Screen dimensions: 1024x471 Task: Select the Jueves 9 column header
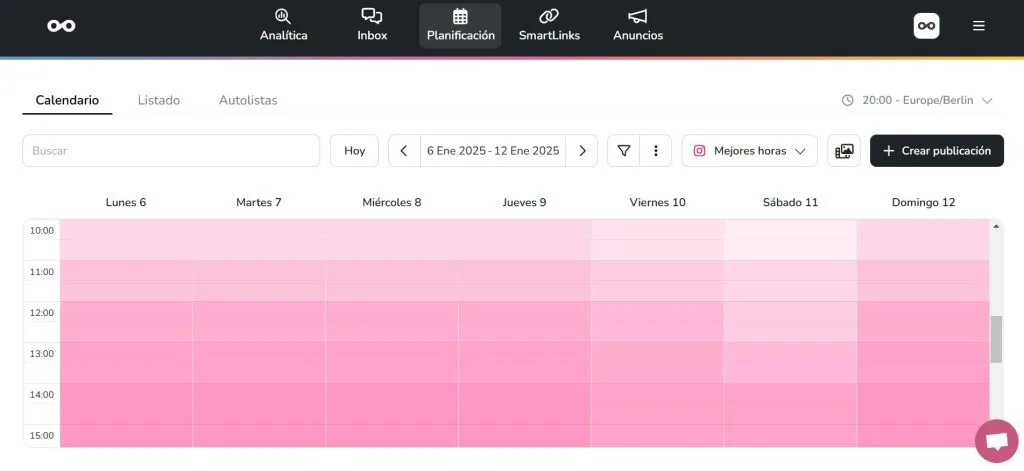pos(524,202)
